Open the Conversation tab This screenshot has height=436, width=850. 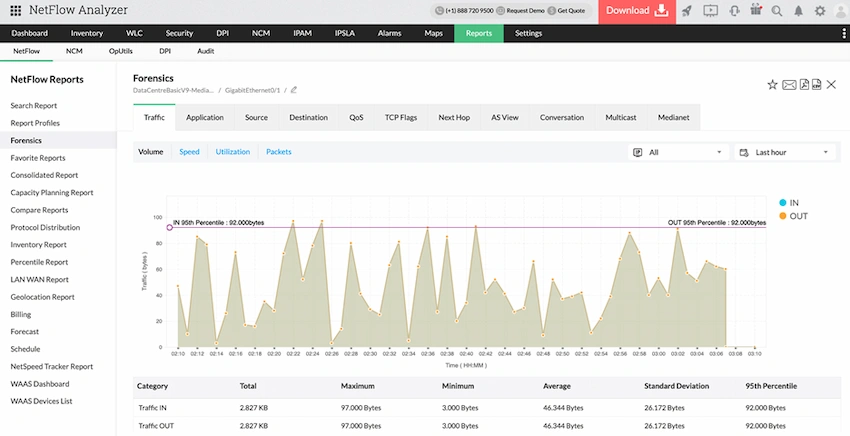(x=562, y=117)
